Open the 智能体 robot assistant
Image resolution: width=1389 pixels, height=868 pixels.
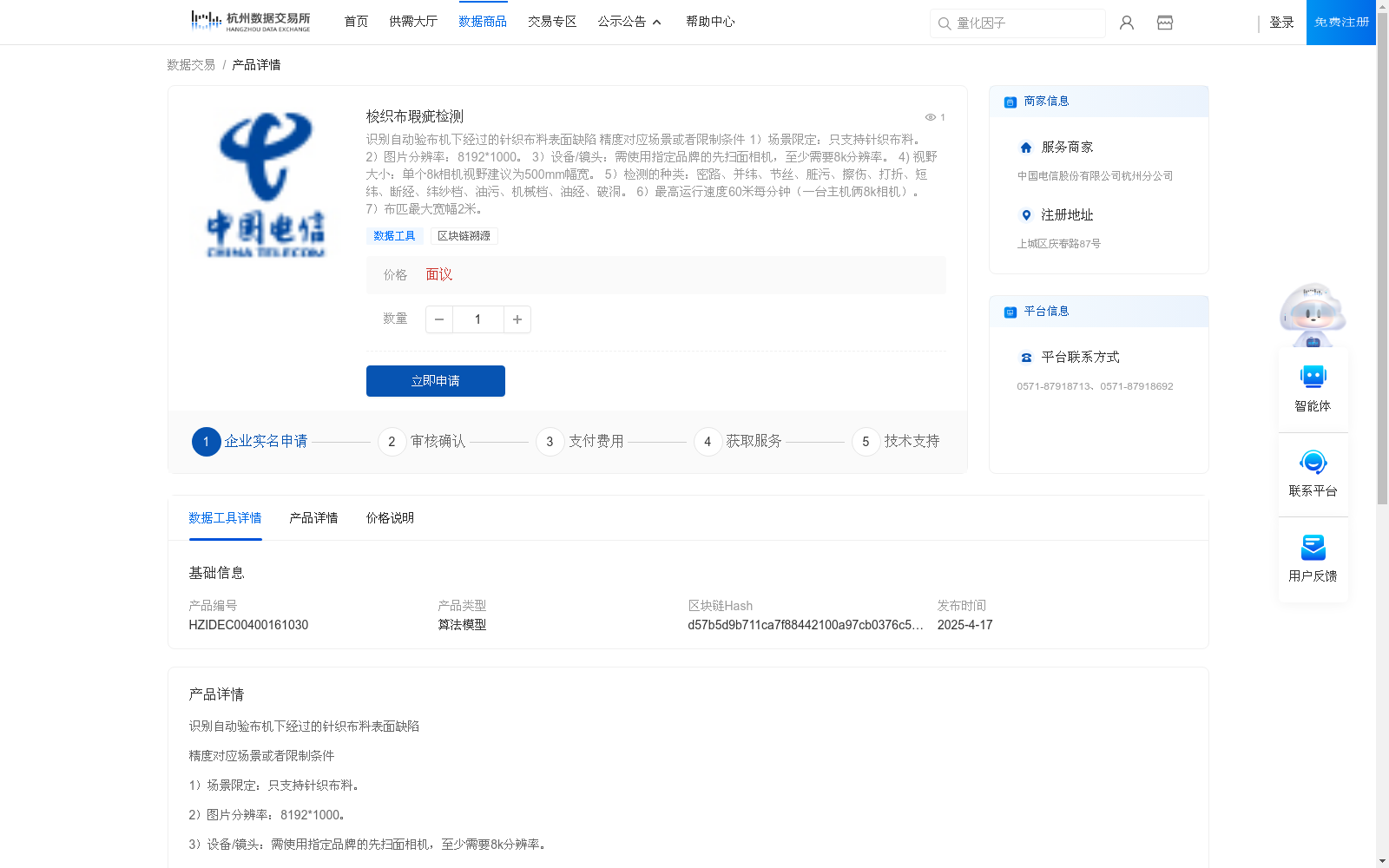[1313, 389]
